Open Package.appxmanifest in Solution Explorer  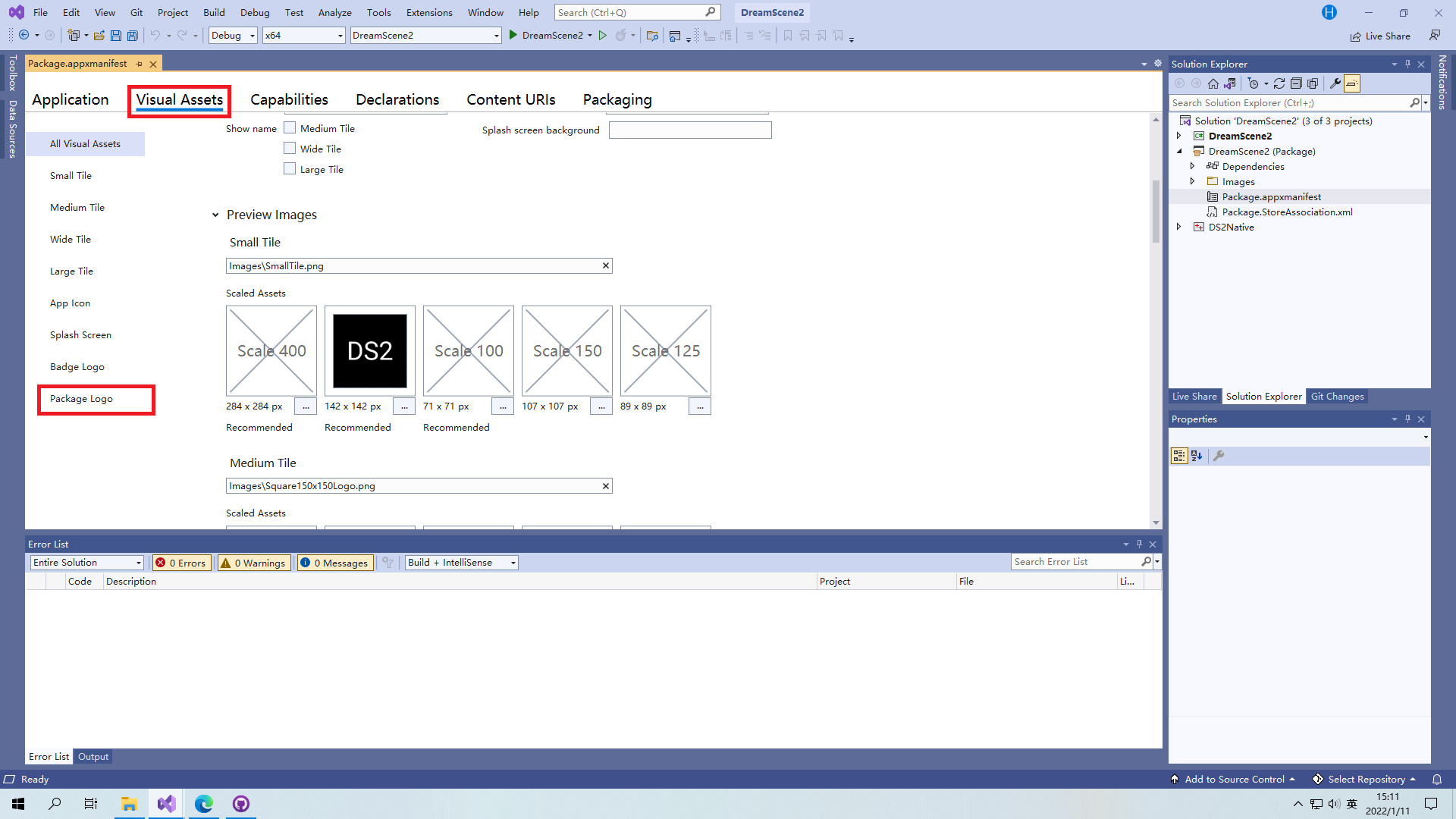[x=1270, y=196]
